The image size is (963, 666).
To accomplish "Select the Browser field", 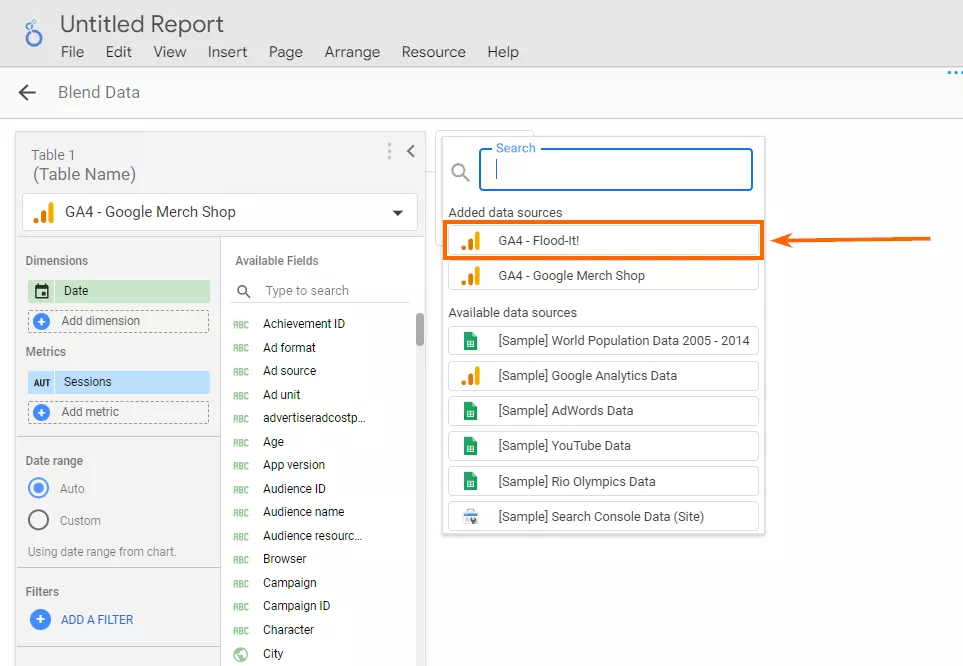I will [285, 559].
